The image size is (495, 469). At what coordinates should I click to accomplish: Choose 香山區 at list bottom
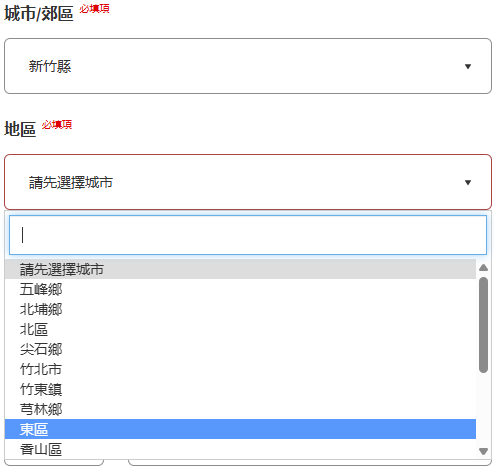click(240, 449)
